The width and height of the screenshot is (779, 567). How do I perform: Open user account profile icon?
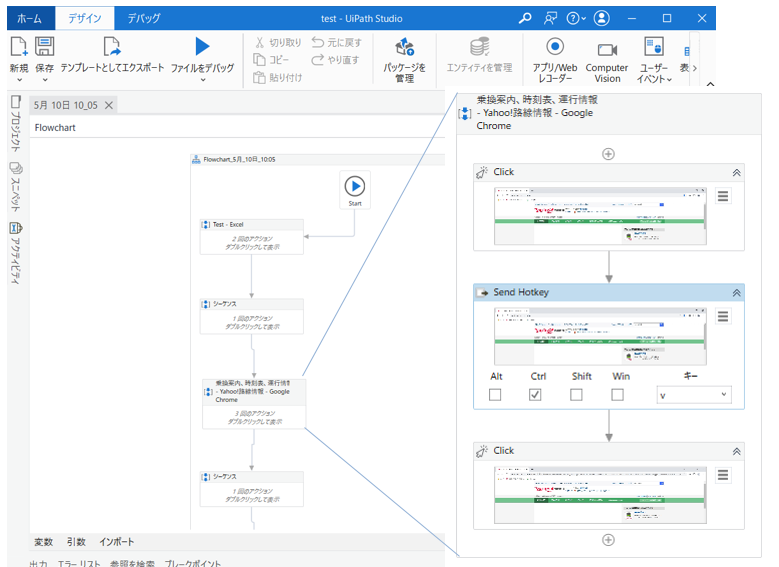[602, 18]
